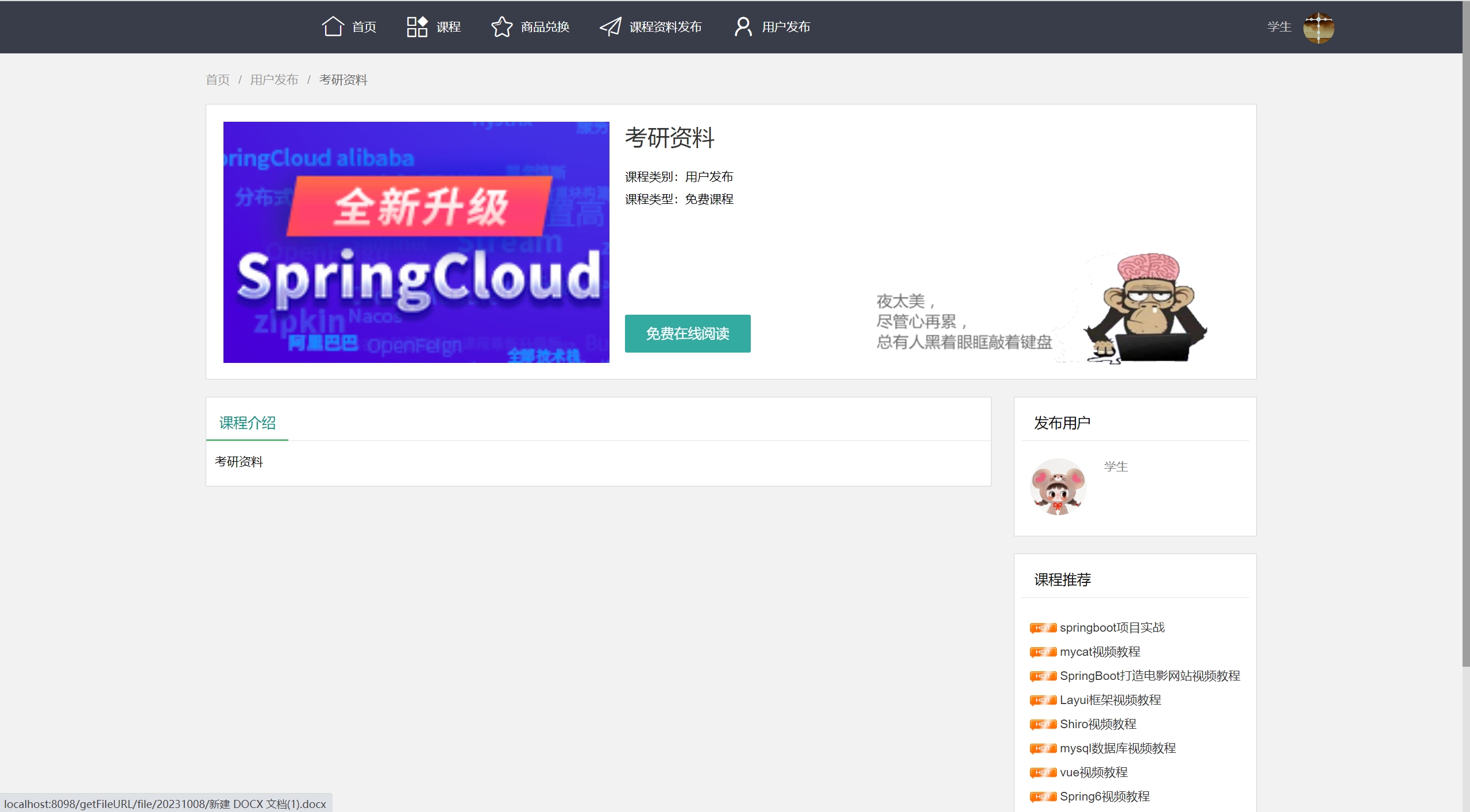Click the 学生 username in the navbar
The width and height of the screenshot is (1470, 812).
[x=1279, y=27]
